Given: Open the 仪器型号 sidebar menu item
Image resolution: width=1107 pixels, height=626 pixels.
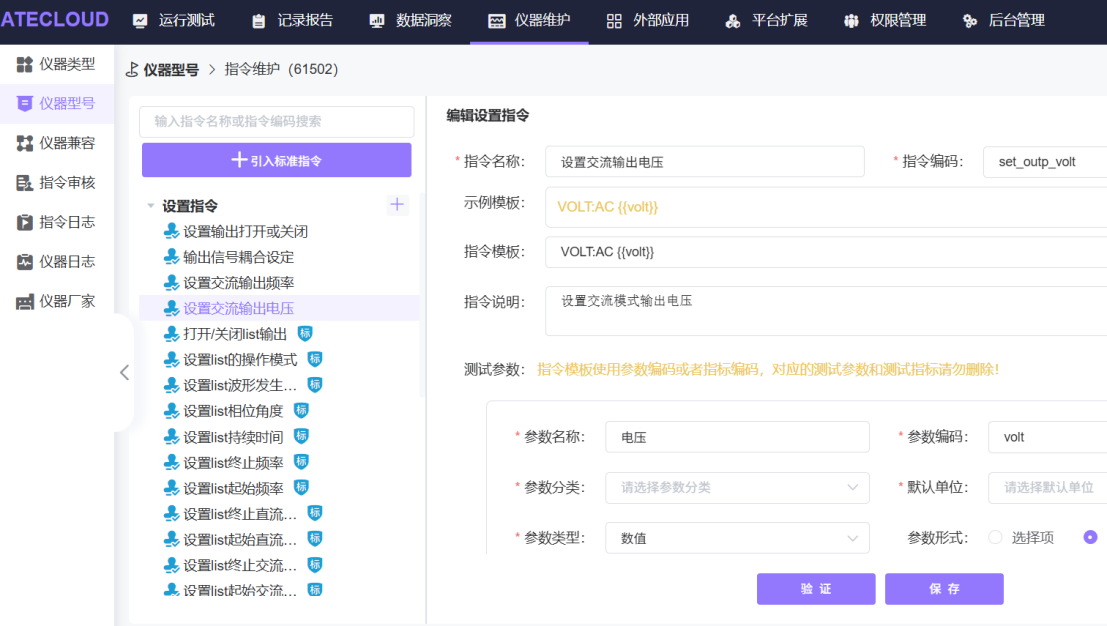Looking at the screenshot, I should click(56, 104).
